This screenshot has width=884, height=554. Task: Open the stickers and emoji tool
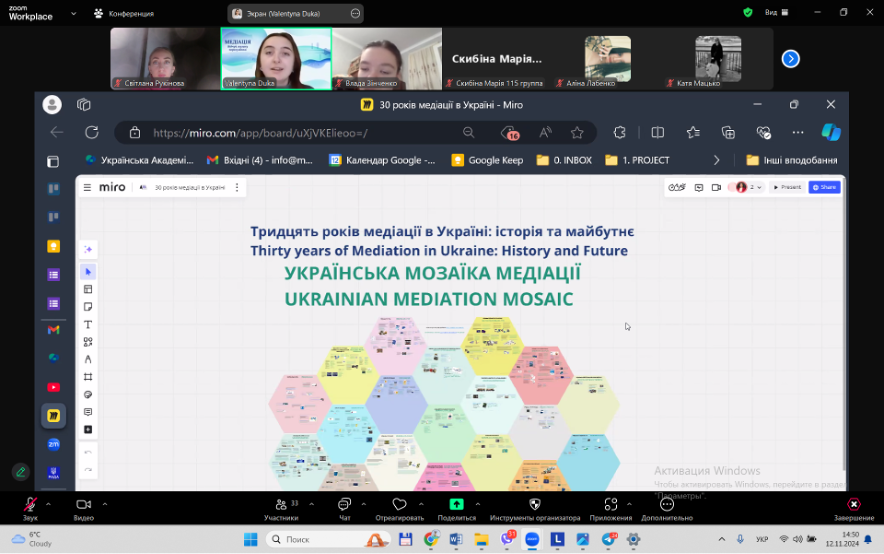tap(88, 395)
